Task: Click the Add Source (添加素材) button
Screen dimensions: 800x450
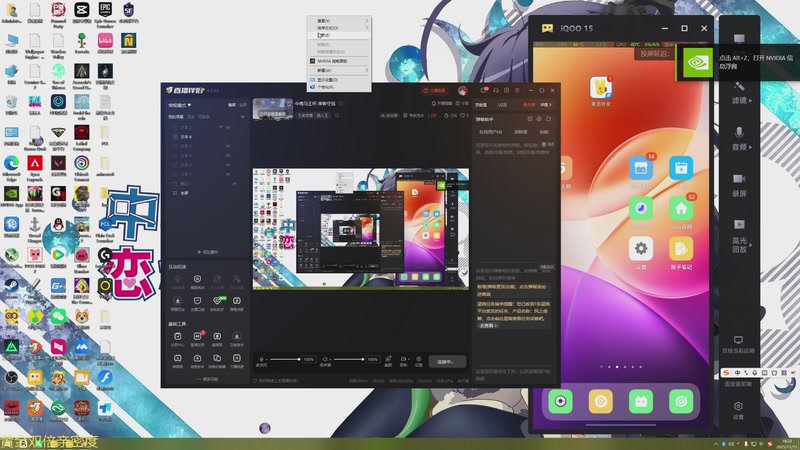Action: (x=208, y=252)
